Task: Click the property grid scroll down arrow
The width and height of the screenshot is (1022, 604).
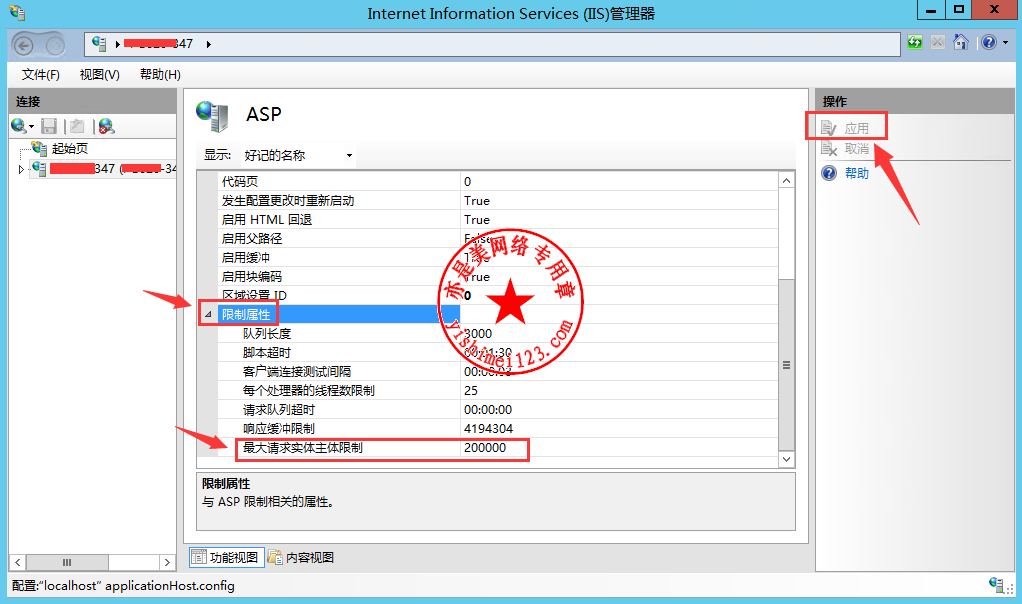Action: click(787, 459)
